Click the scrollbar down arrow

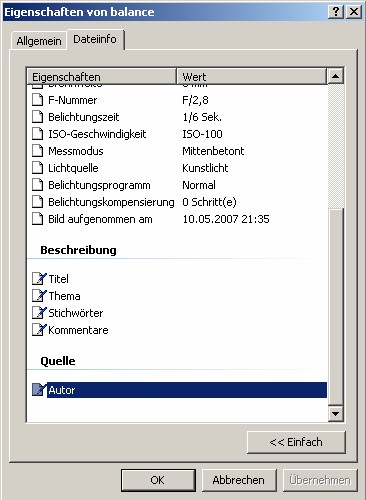[335, 414]
